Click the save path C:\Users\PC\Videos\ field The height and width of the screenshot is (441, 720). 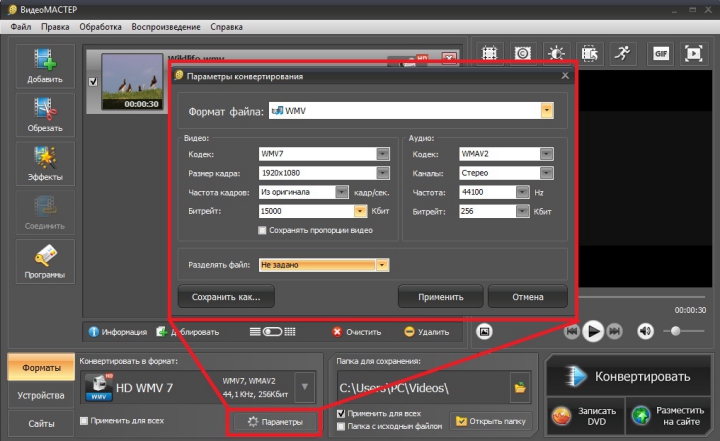(x=422, y=388)
